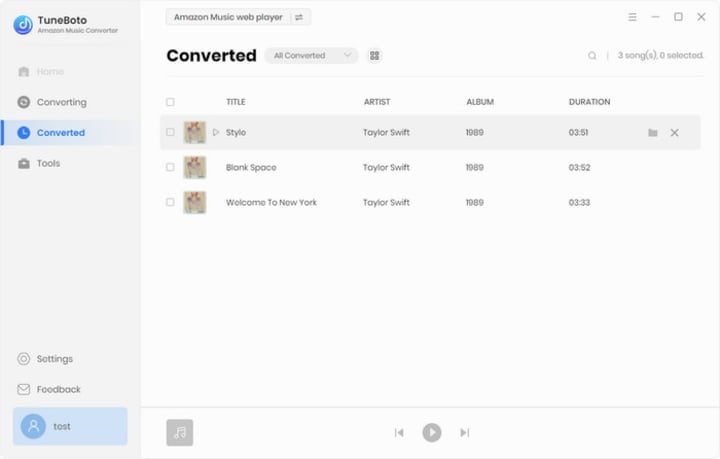Image resolution: width=720 pixels, height=459 pixels.
Task: Check the box for Style
Action: click(x=170, y=132)
